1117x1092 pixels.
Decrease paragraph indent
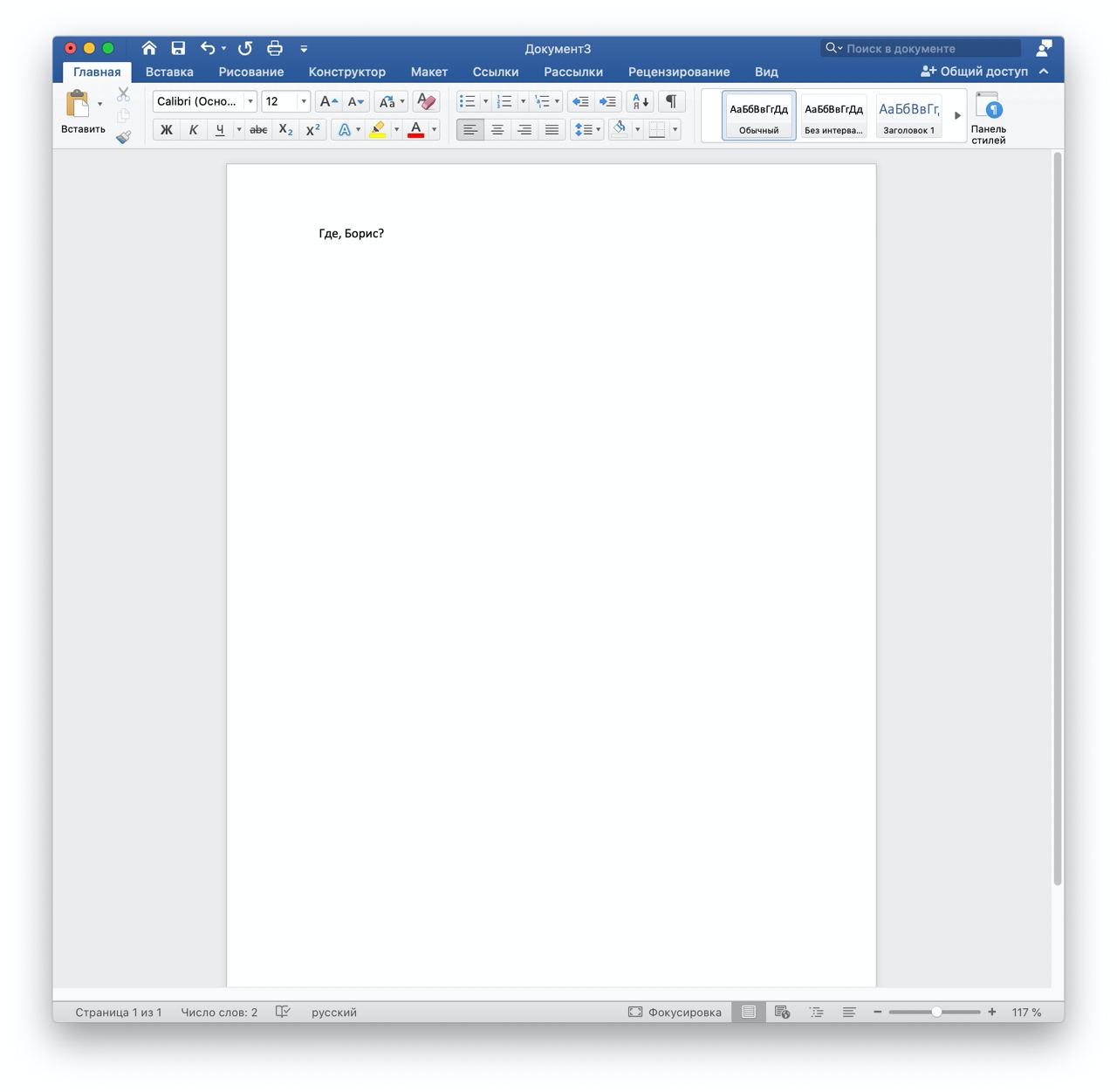580,101
